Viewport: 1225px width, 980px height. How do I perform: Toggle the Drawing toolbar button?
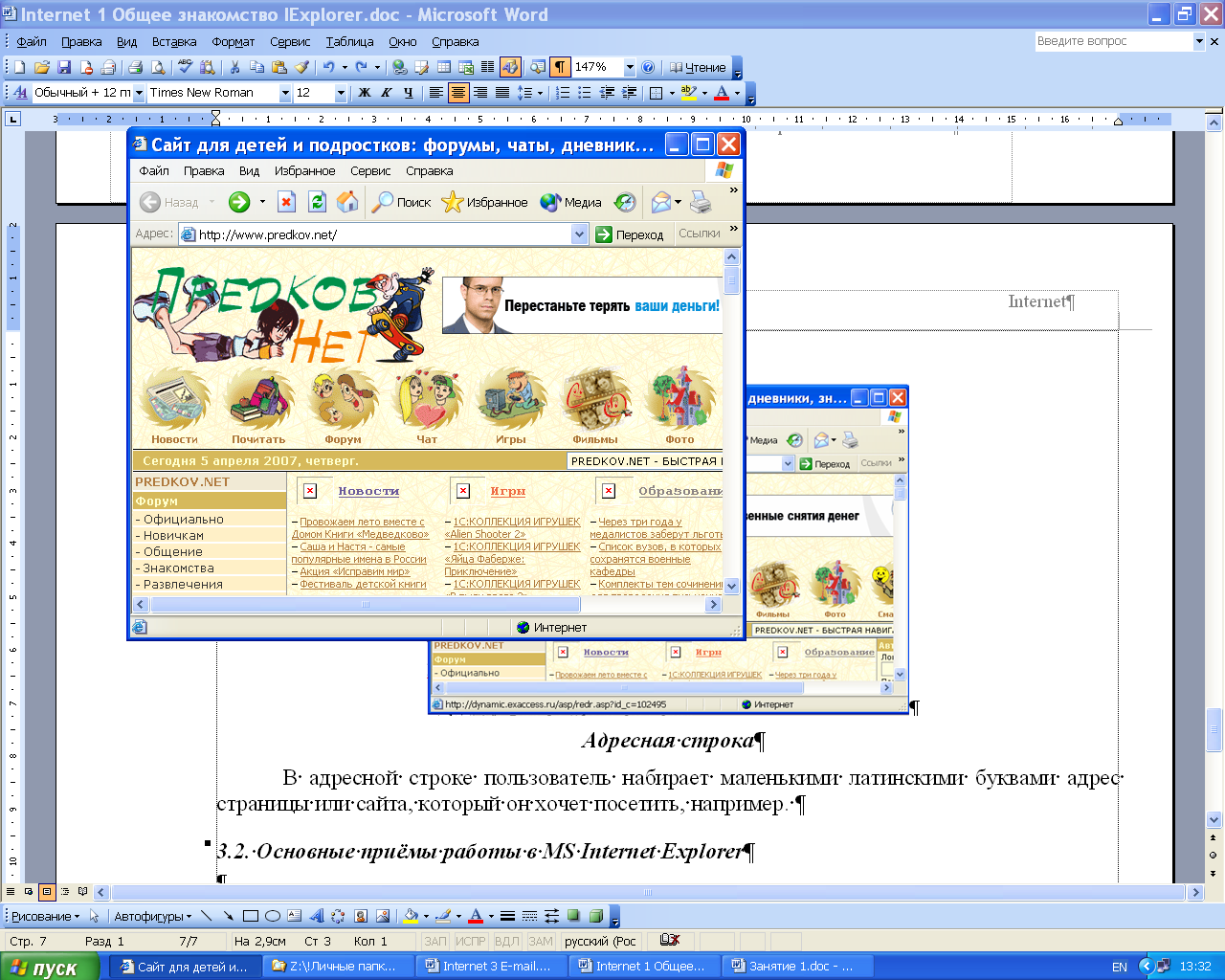point(510,67)
